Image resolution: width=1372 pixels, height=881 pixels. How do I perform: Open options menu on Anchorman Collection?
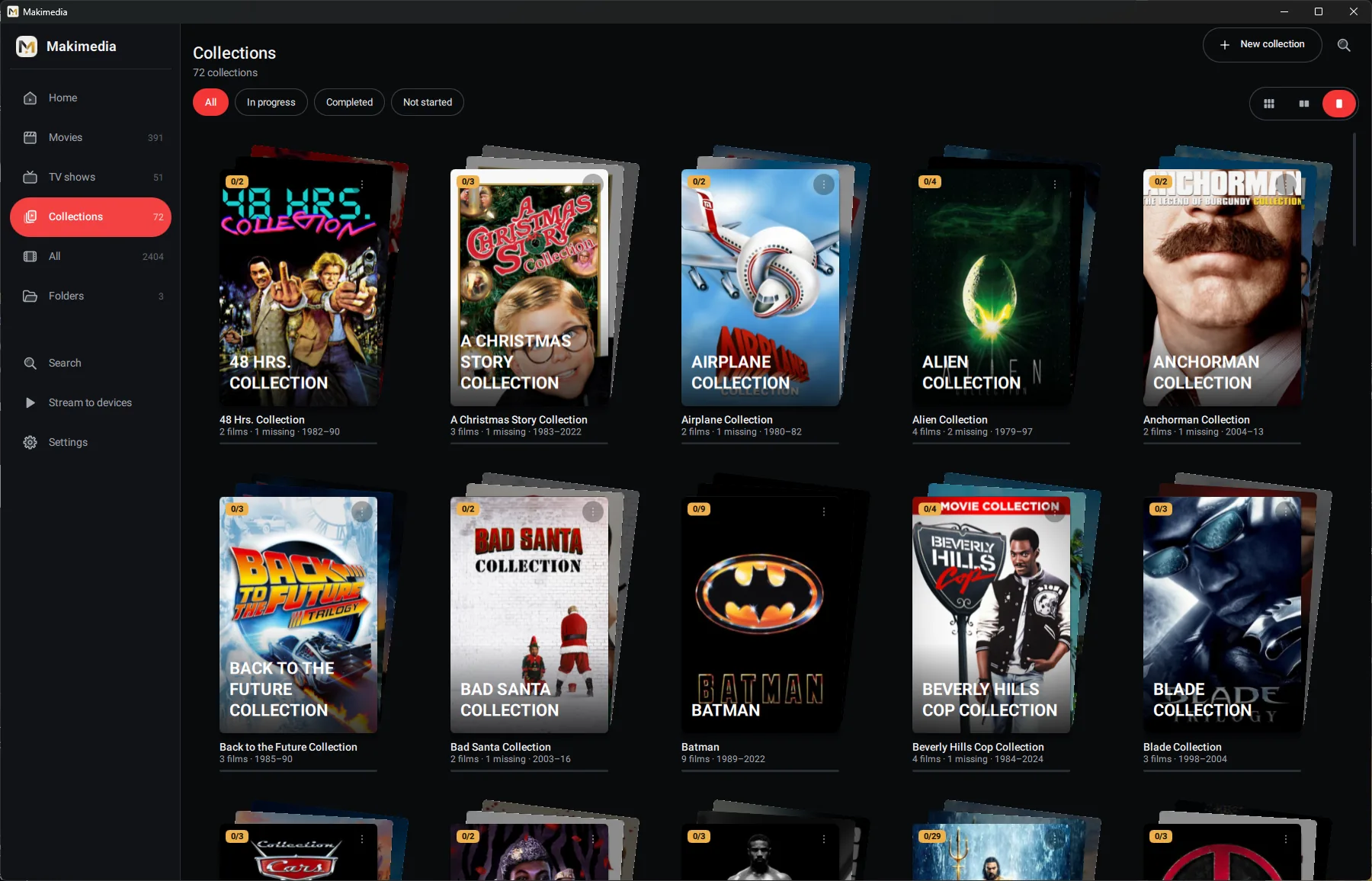pyautogui.click(x=1286, y=184)
